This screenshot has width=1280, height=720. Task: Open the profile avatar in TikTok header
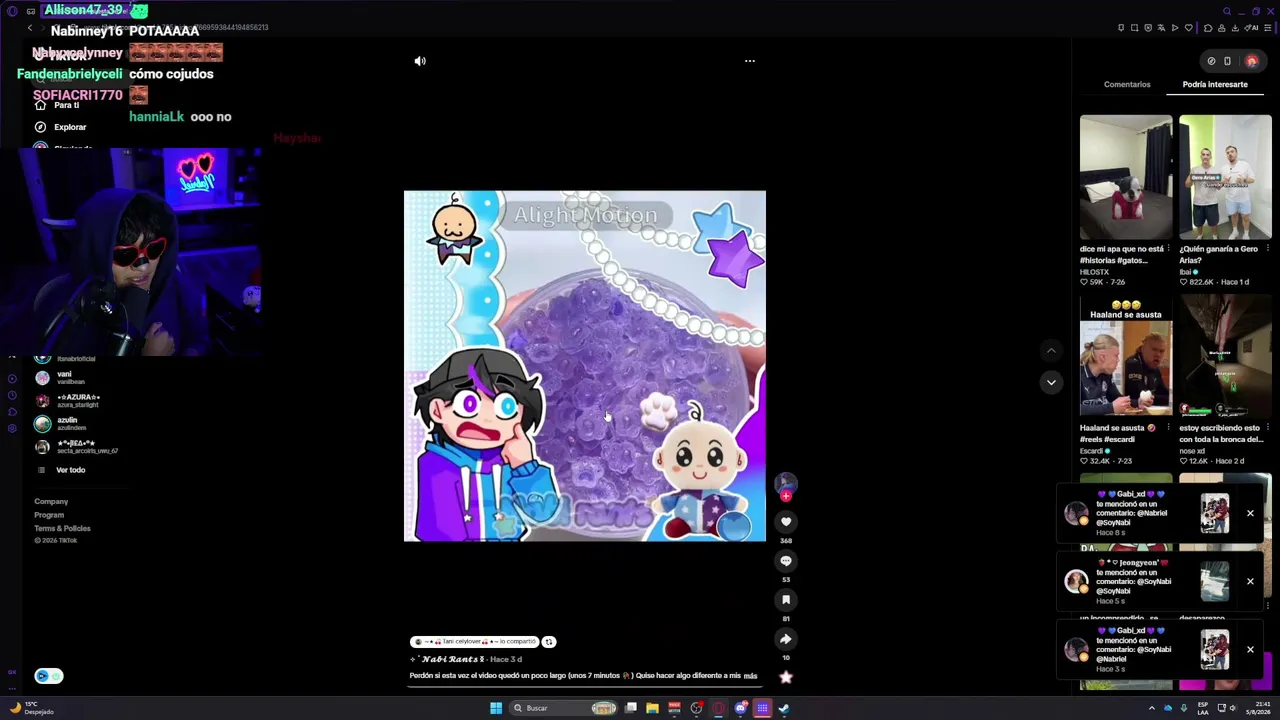(x=1251, y=61)
